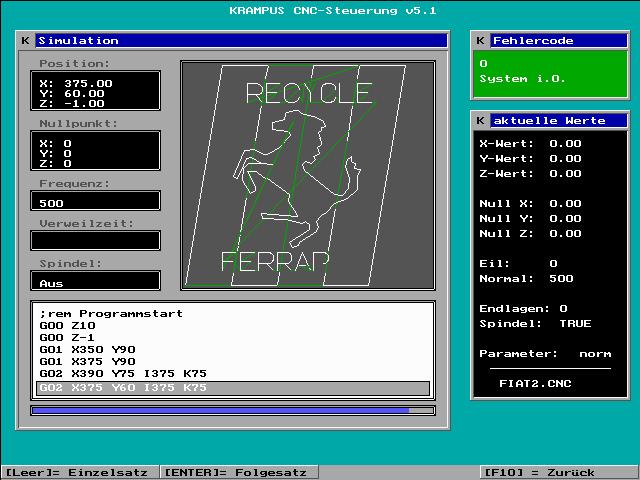640x480 pixels.
Task: Click the program progress bar
Action: [233, 411]
